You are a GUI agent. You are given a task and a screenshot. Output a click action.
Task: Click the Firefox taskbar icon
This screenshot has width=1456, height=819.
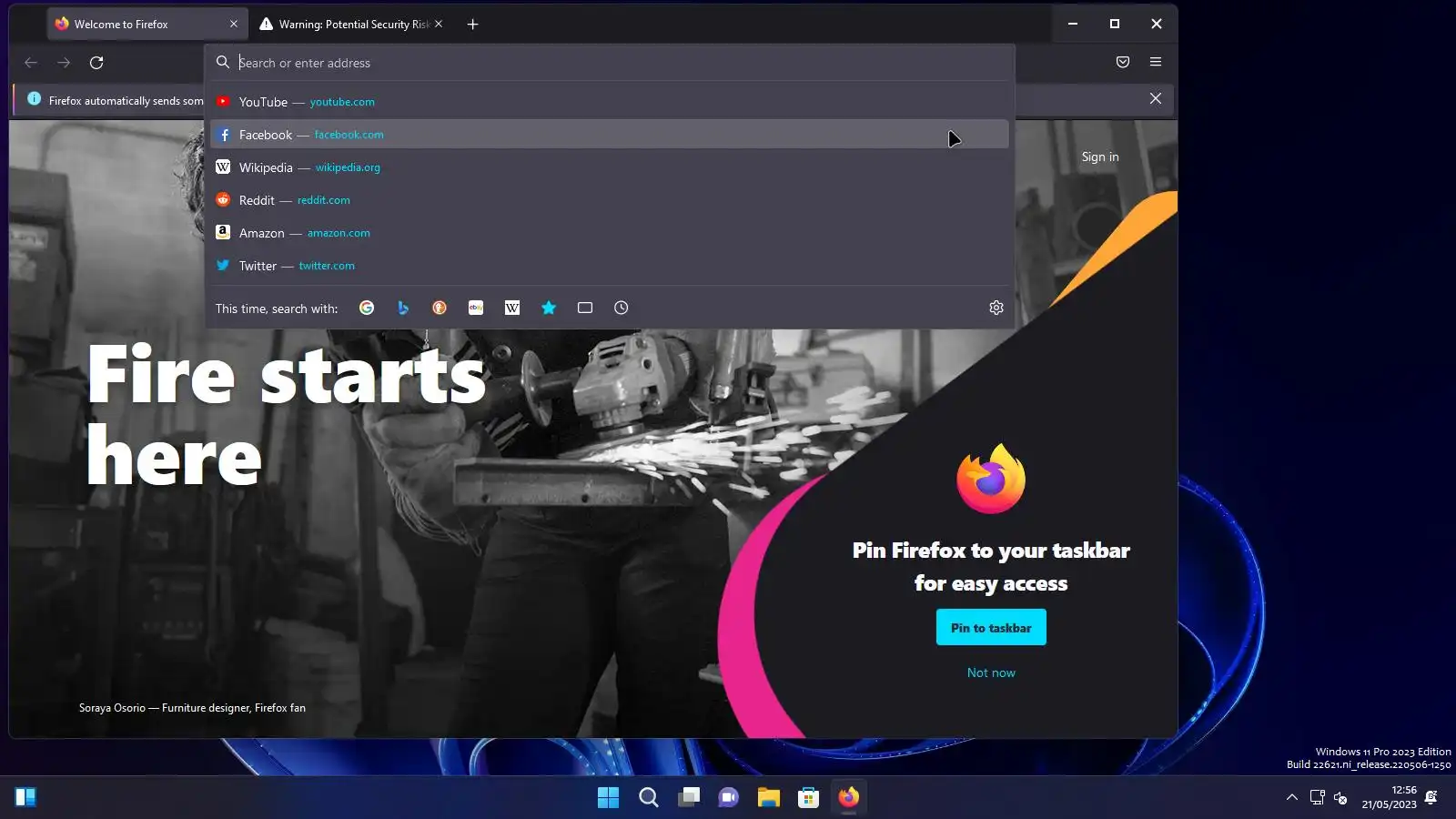coord(848,797)
